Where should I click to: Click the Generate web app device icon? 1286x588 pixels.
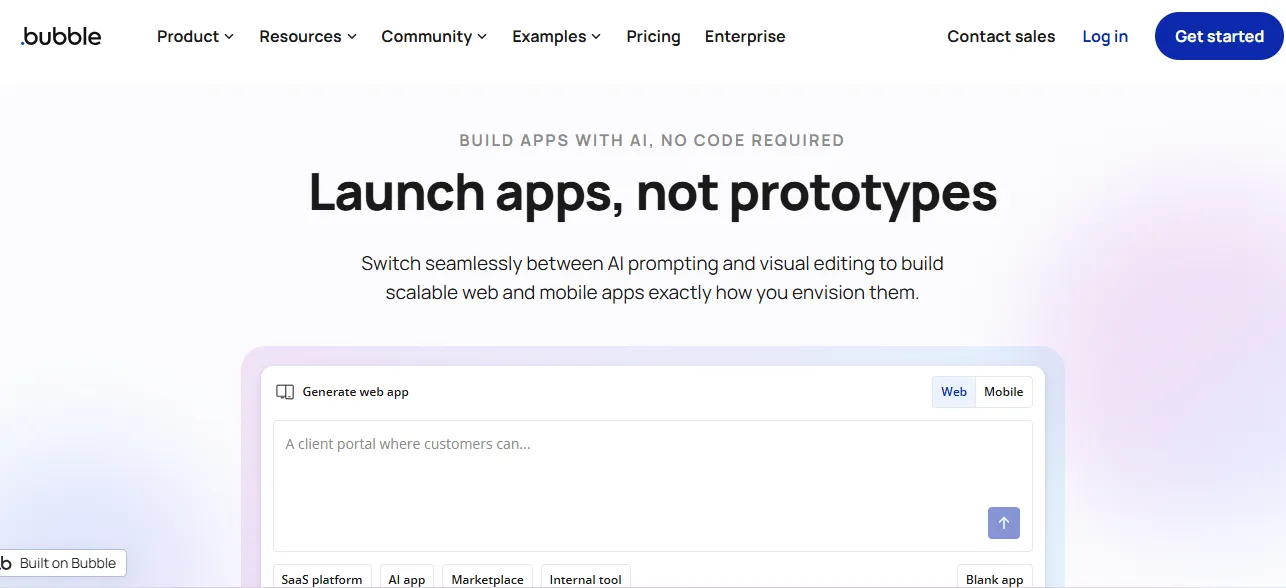pos(285,392)
